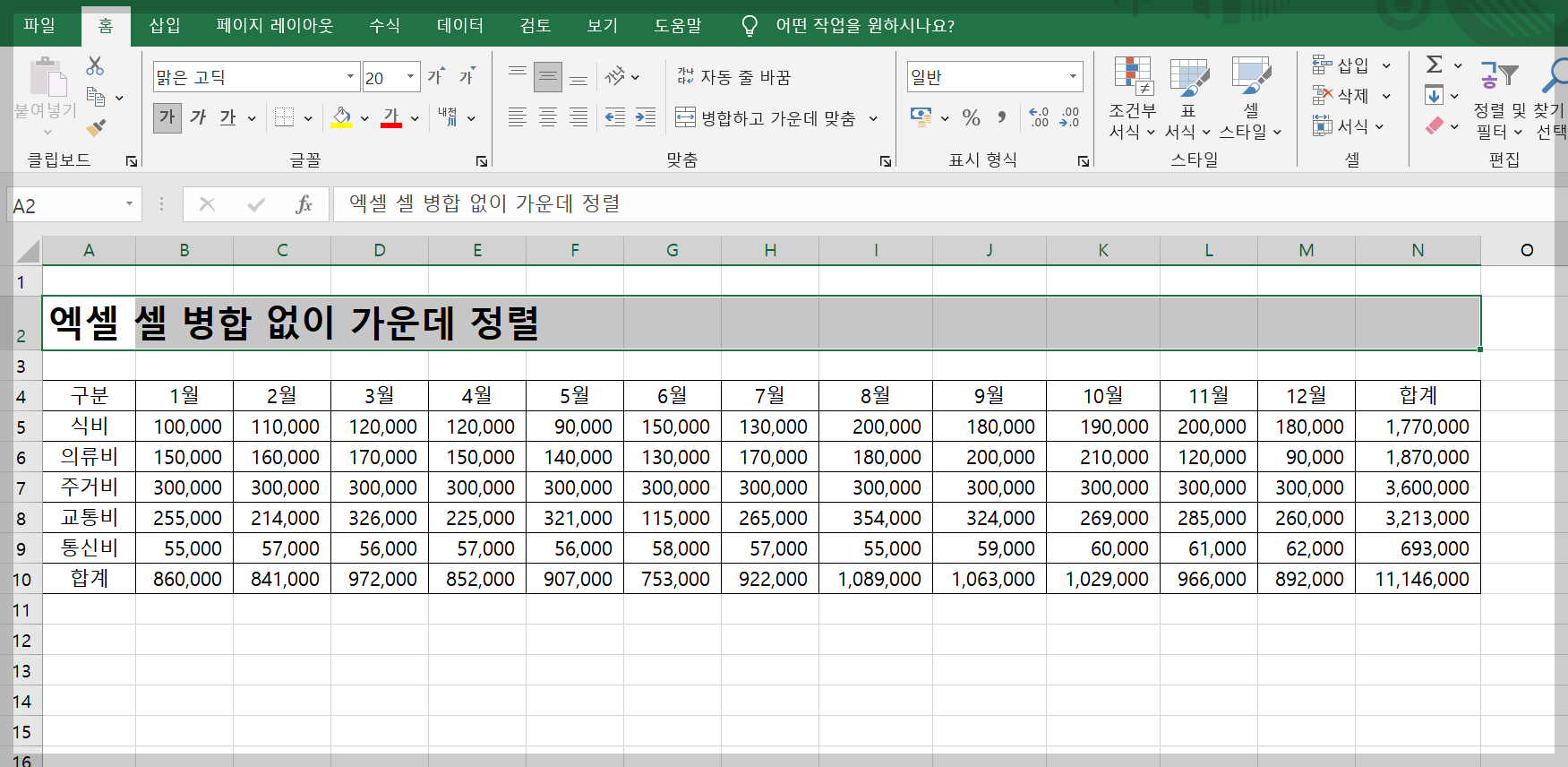The height and width of the screenshot is (767, 1568).
Task: Open the font size dropdown
Action: coord(411,77)
